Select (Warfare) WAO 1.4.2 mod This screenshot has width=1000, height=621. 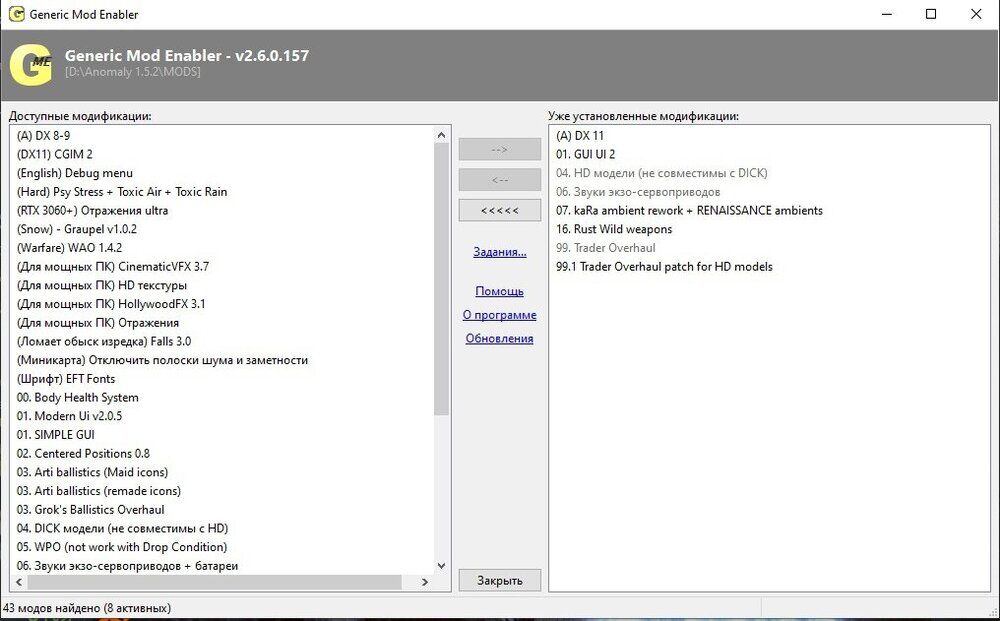click(69, 248)
